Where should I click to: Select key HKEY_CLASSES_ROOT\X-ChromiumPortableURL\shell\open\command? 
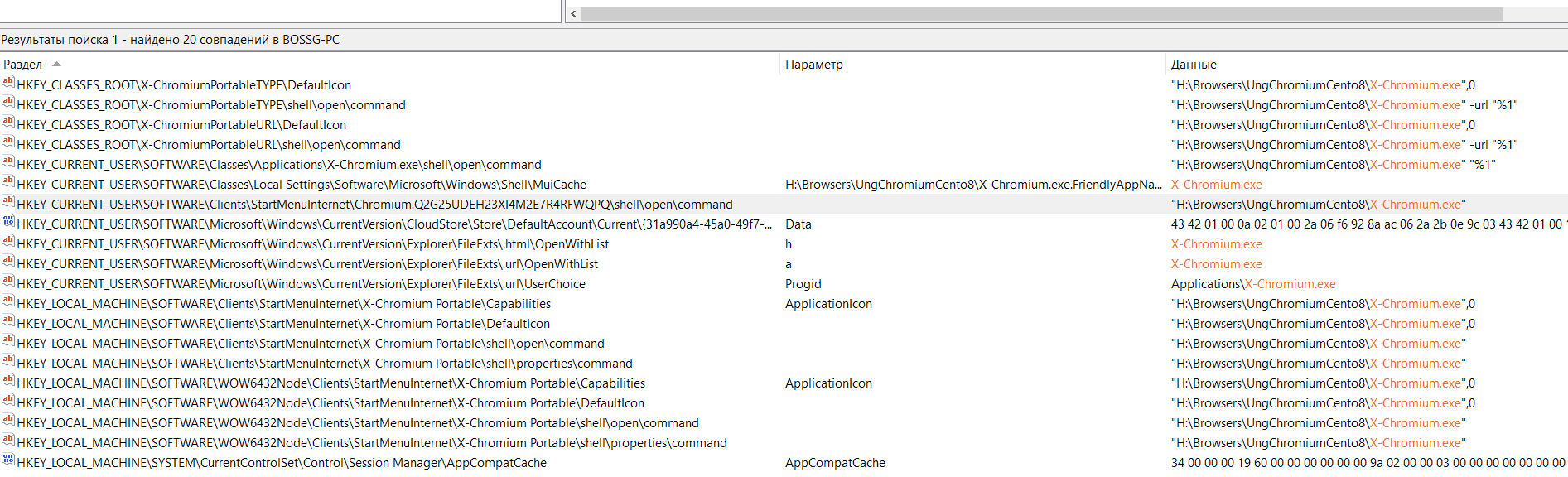click(x=209, y=145)
